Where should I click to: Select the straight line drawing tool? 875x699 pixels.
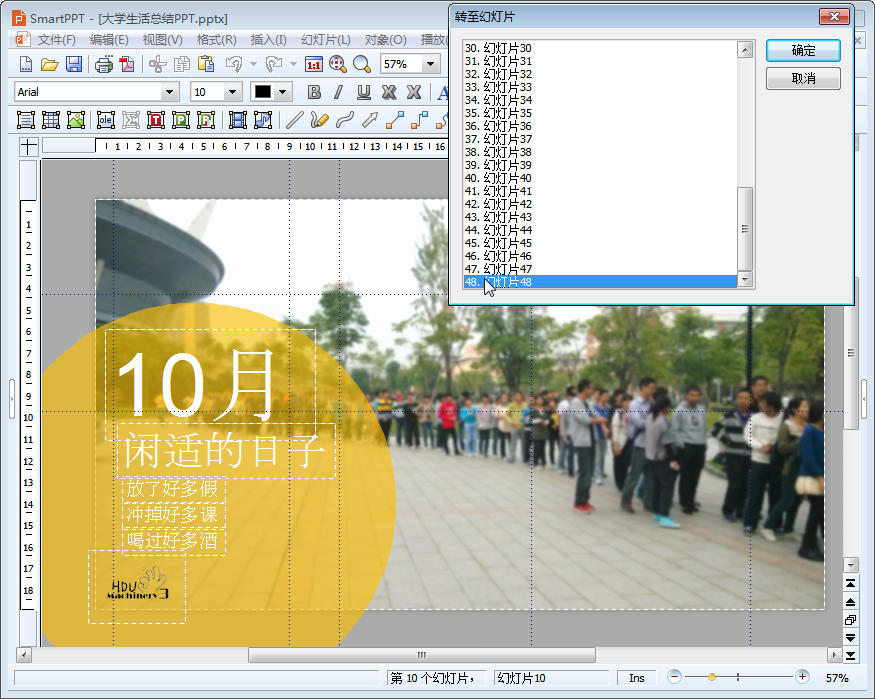point(295,120)
